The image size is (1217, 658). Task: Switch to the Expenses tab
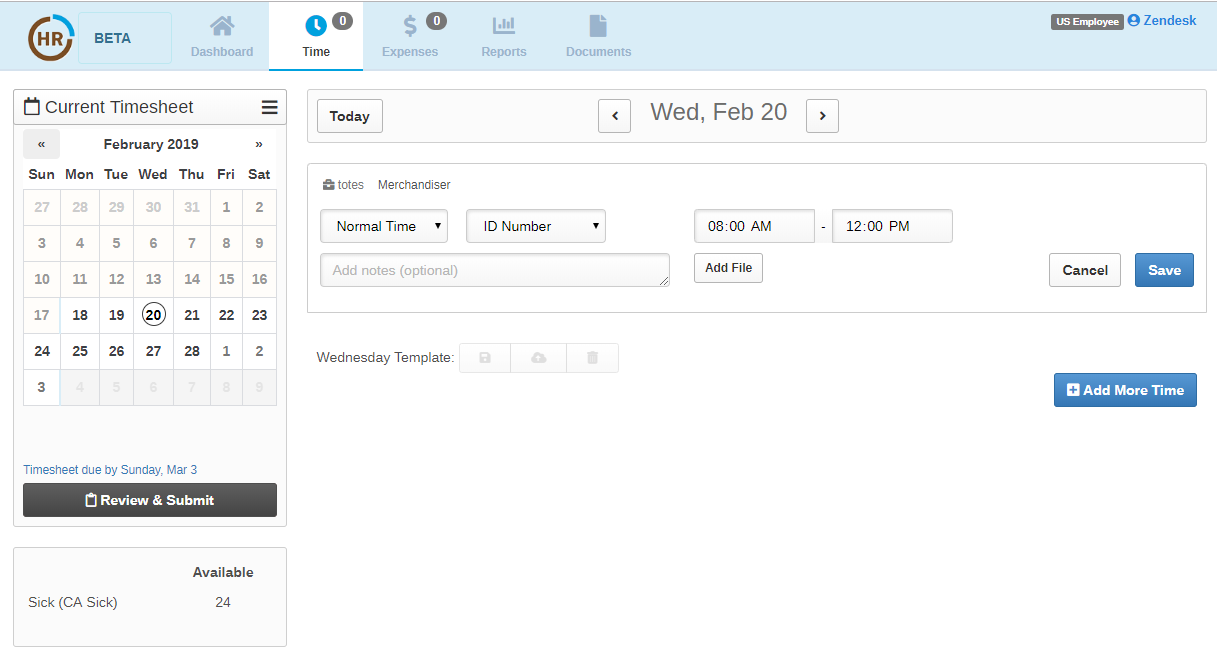pos(410,36)
